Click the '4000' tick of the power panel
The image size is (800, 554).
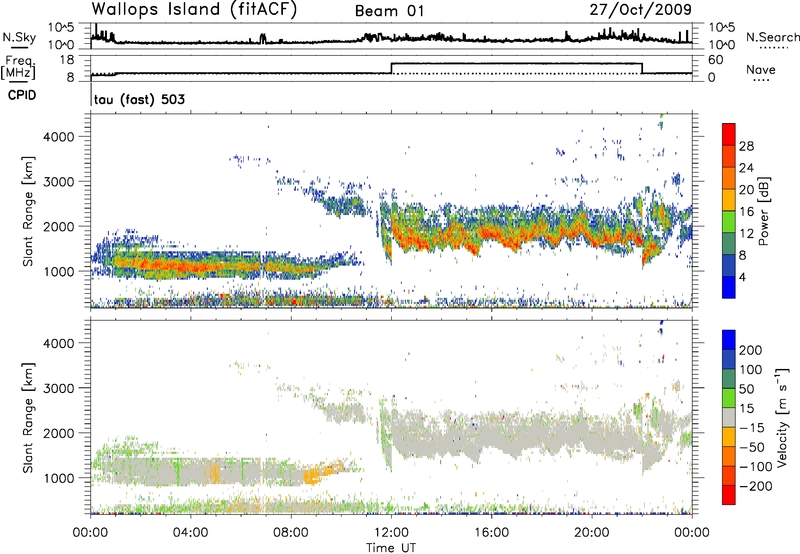(x=58, y=137)
